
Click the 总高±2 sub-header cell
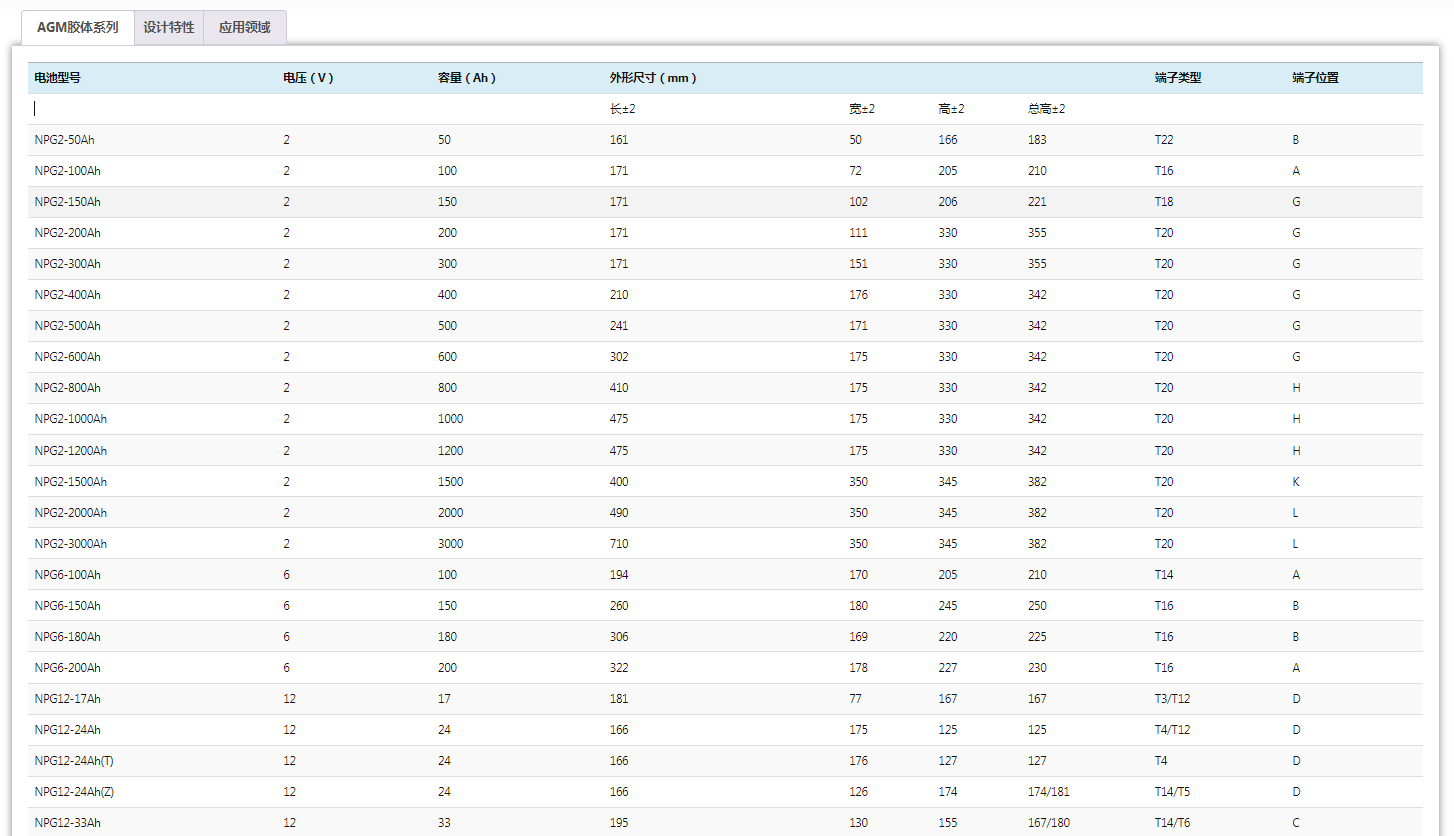pyautogui.click(x=1046, y=109)
